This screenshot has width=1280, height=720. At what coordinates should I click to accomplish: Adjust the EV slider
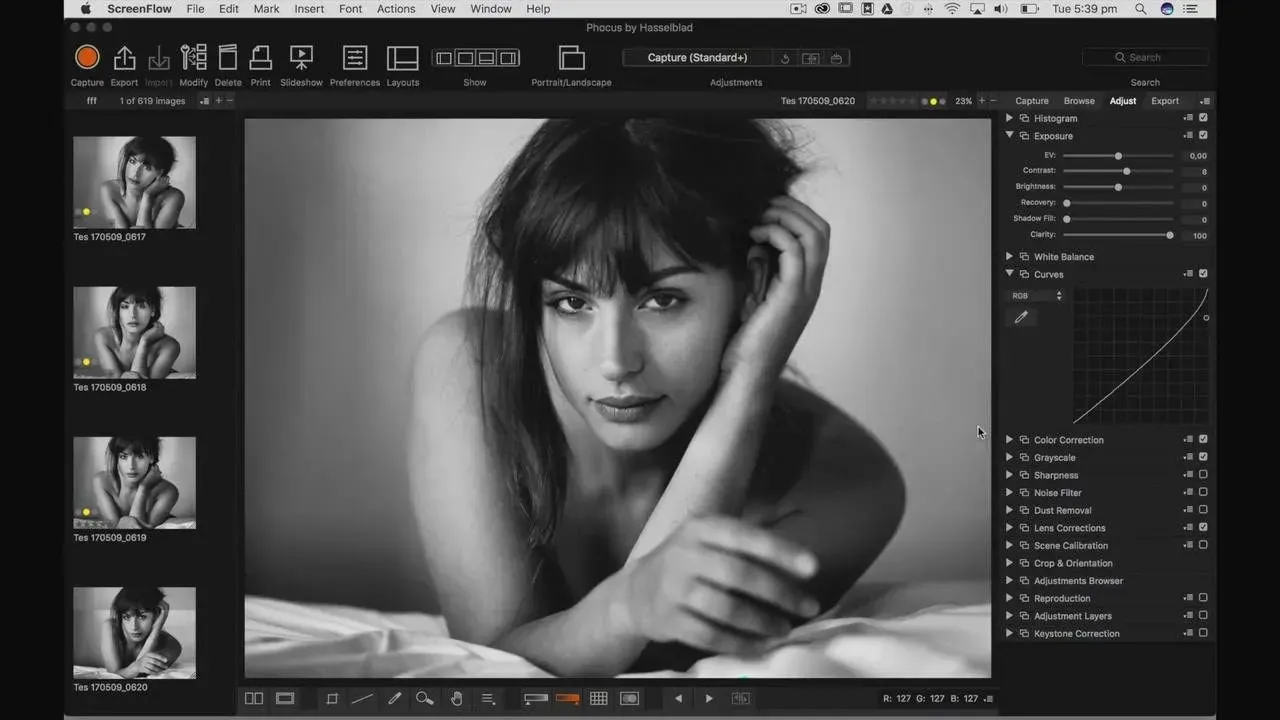point(1118,156)
